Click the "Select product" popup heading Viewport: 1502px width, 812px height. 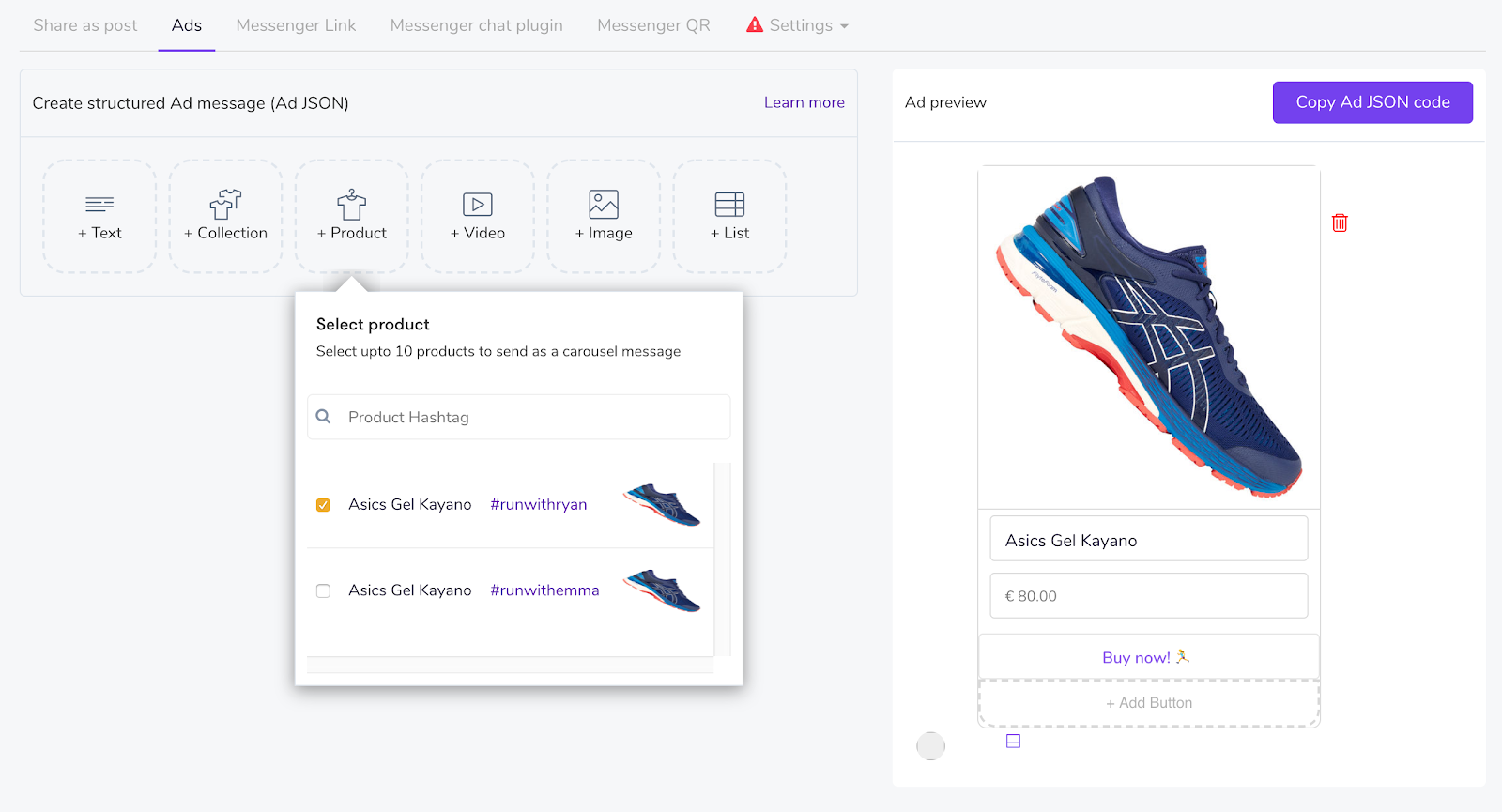point(373,324)
